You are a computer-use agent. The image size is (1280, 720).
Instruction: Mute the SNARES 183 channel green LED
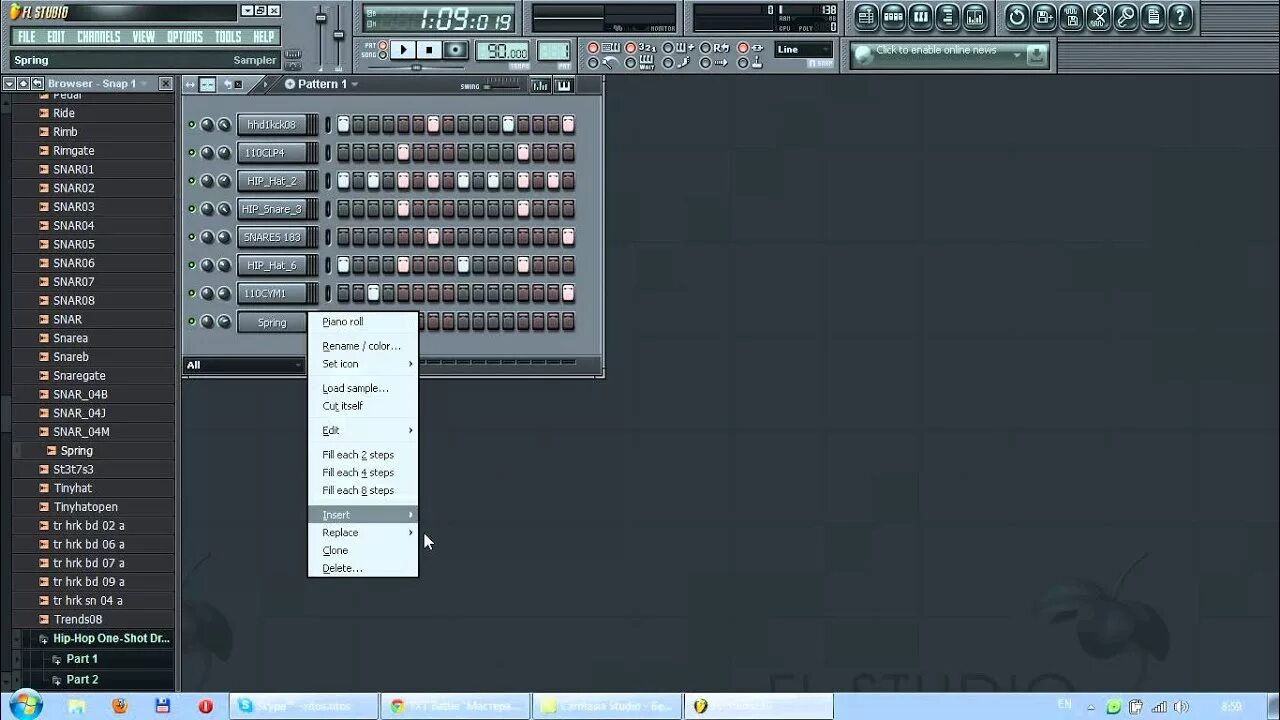192,237
